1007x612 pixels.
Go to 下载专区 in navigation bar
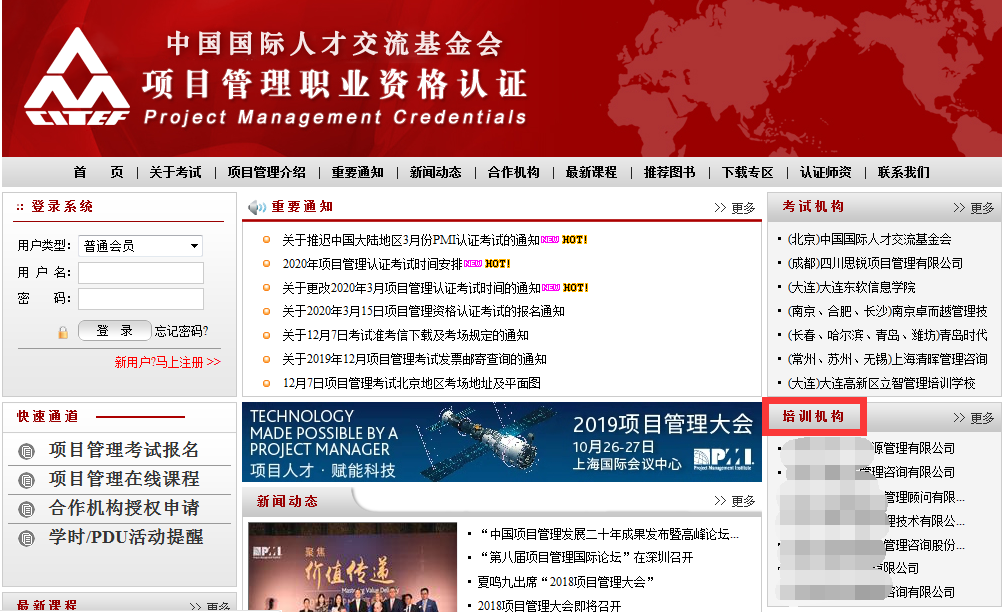coord(748,172)
